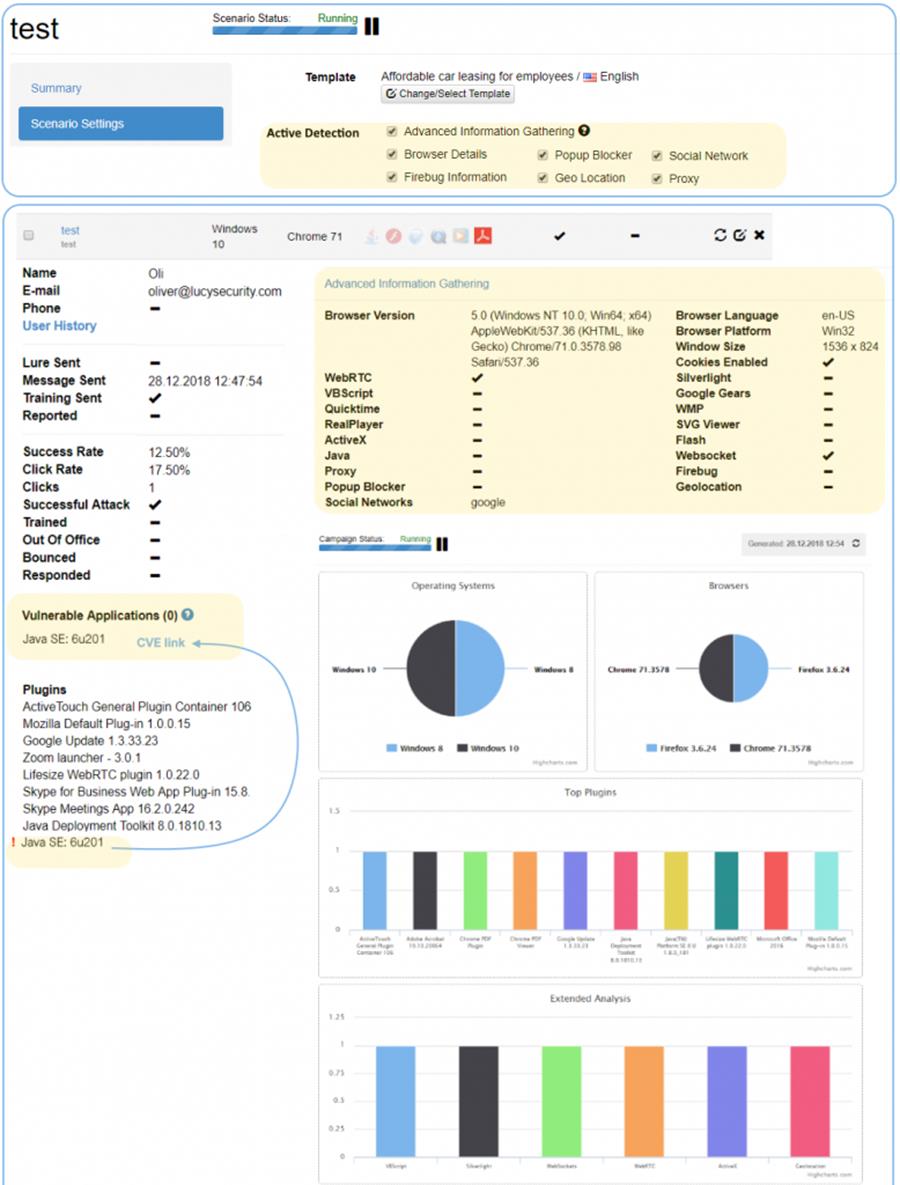Click the Java plugin icon in test row

point(372,237)
